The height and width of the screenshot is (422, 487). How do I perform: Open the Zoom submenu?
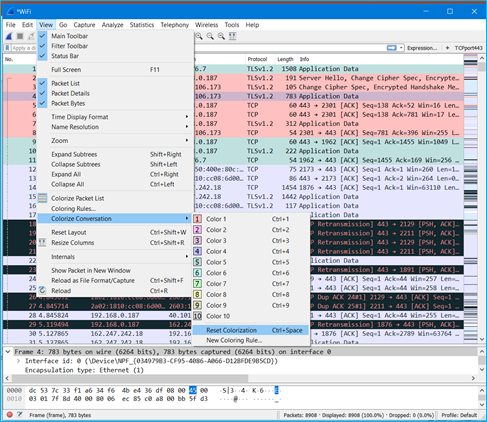(x=115, y=141)
